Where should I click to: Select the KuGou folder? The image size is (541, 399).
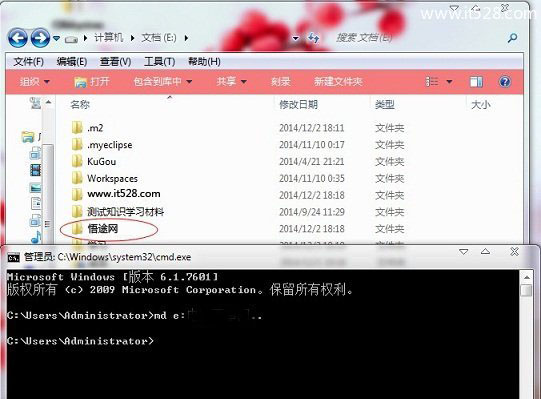coord(101,162)
